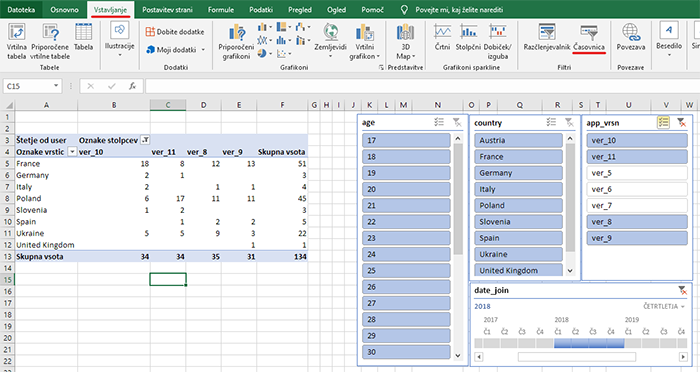Clear the date_join timeline filter

[682, 290]
